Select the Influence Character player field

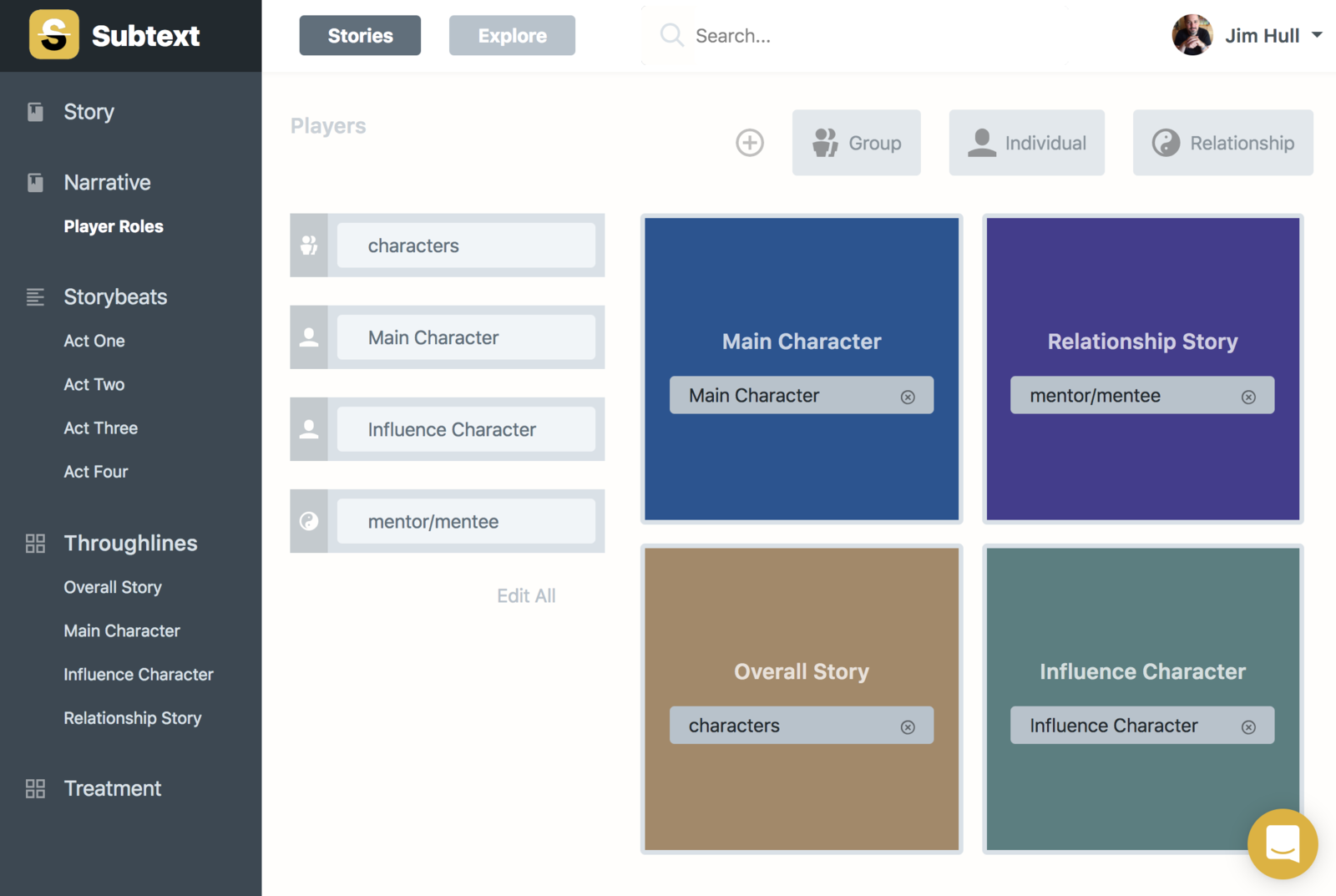pos(466,429)
